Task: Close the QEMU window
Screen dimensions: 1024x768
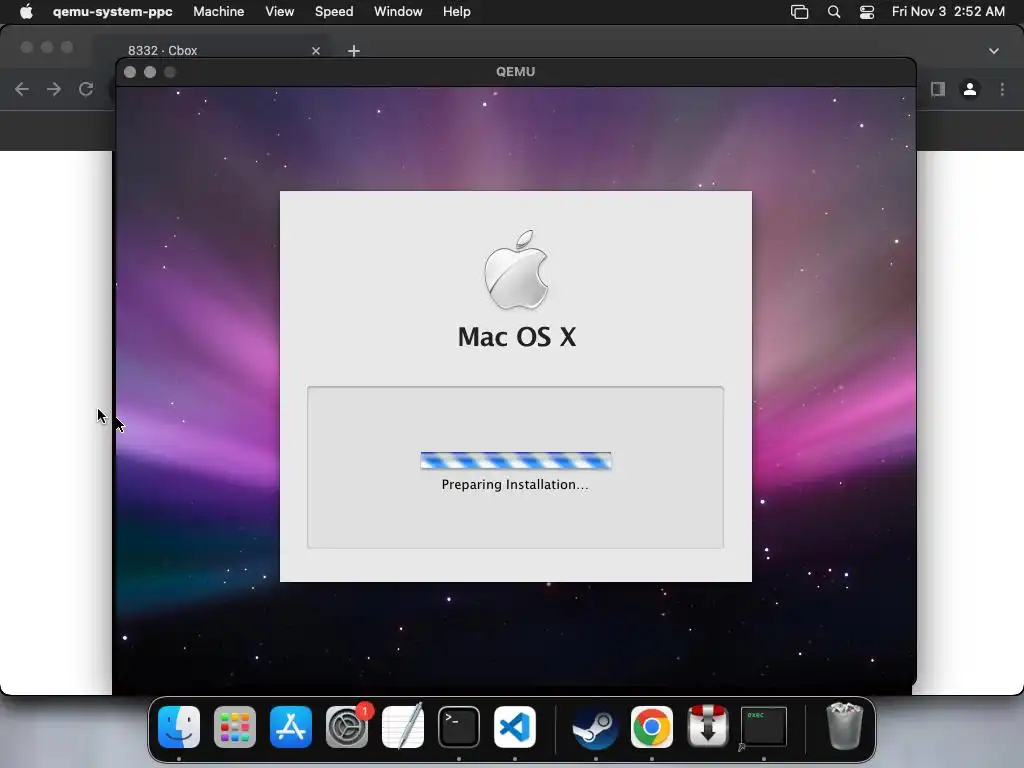Action: click(x=130, y=72)
